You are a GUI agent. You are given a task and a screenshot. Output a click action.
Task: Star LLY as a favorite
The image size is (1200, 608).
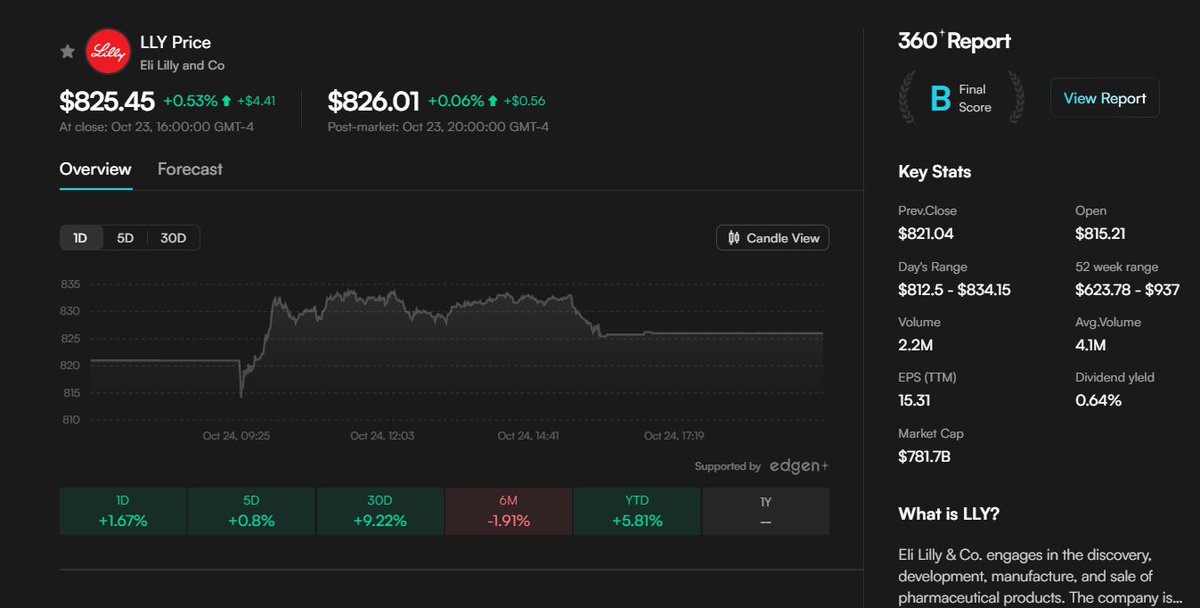(68, 52)
